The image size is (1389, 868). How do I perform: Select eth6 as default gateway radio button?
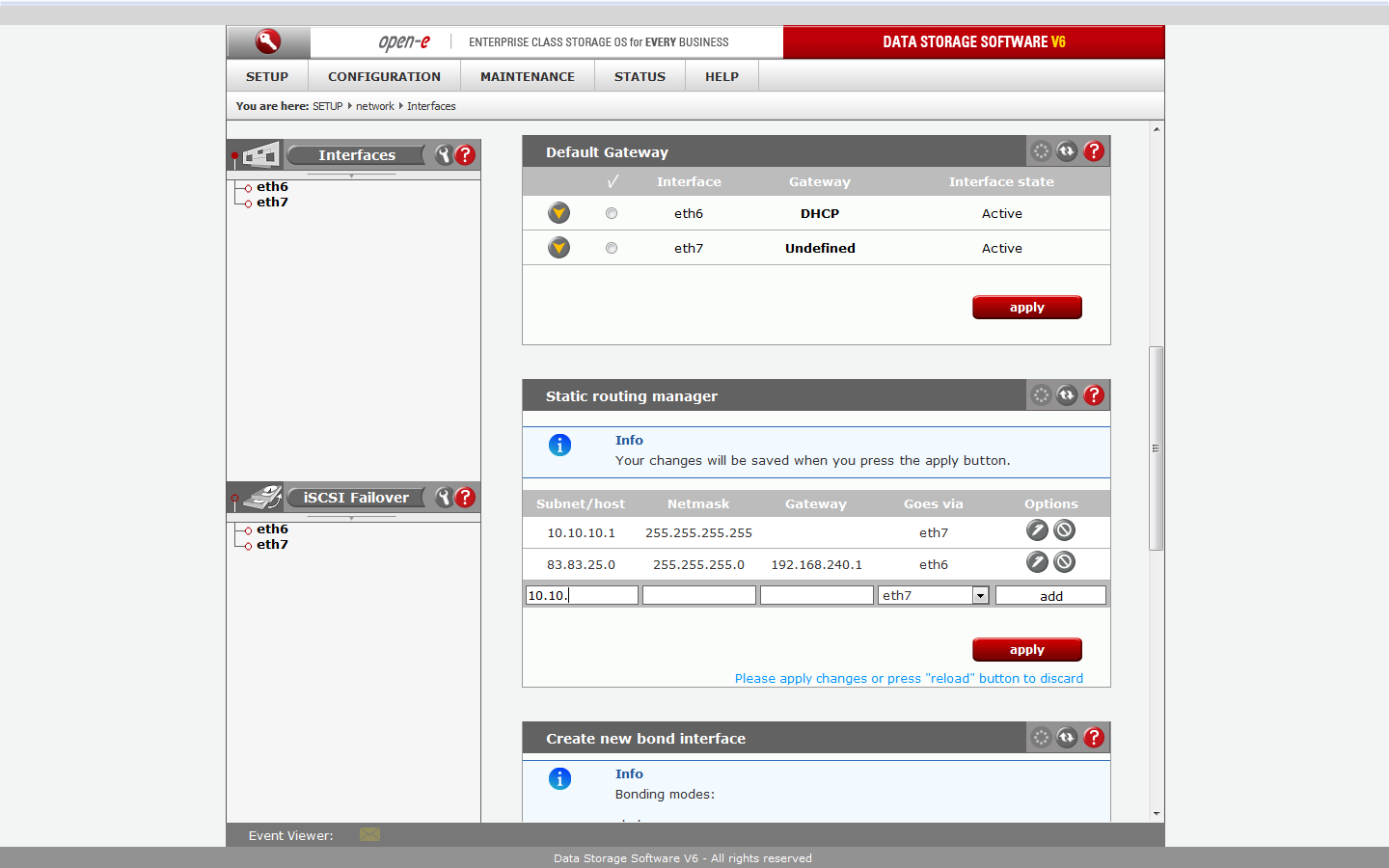pos(612,213)
